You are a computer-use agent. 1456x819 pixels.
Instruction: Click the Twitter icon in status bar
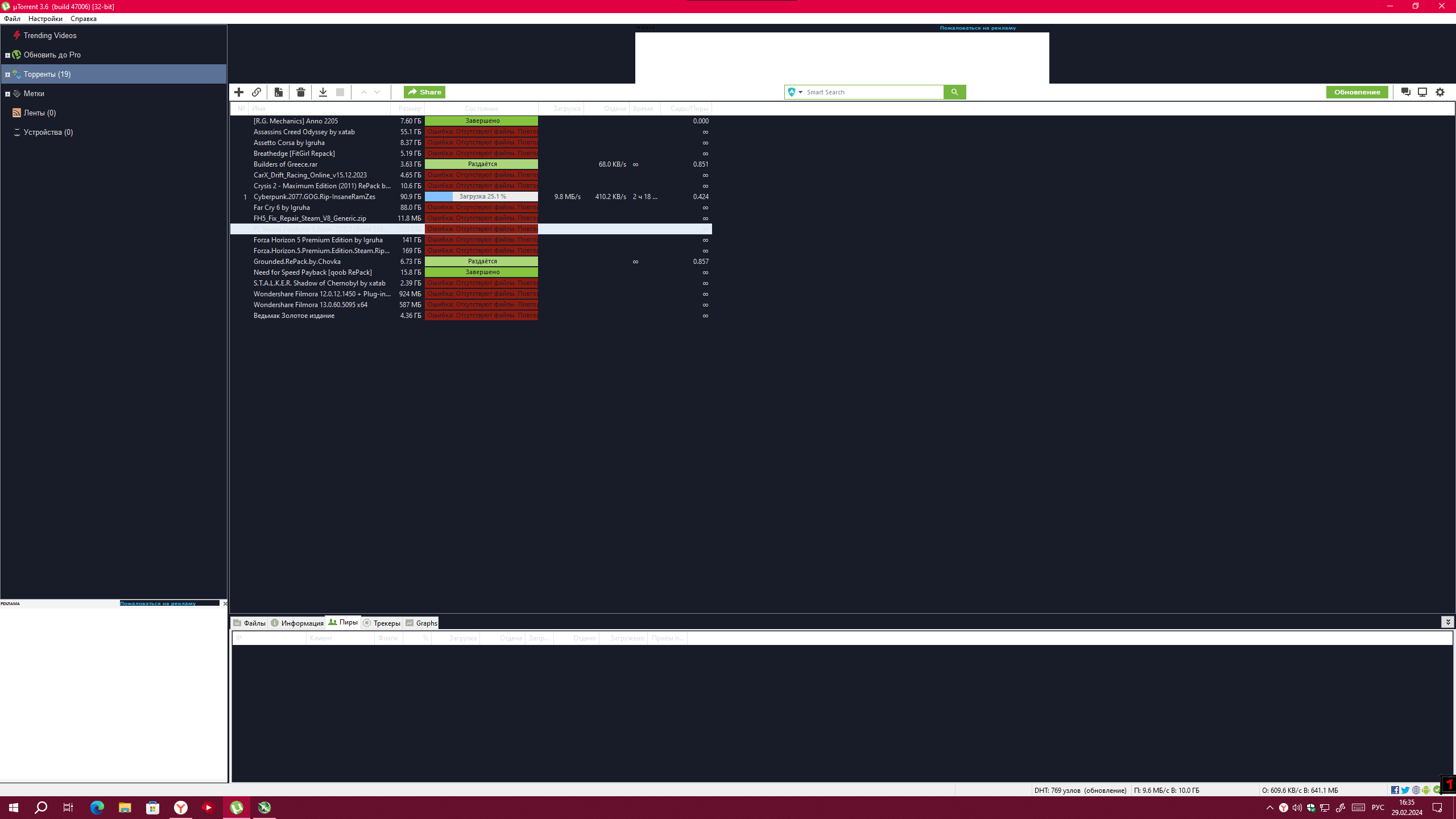tap(1405, 790)
